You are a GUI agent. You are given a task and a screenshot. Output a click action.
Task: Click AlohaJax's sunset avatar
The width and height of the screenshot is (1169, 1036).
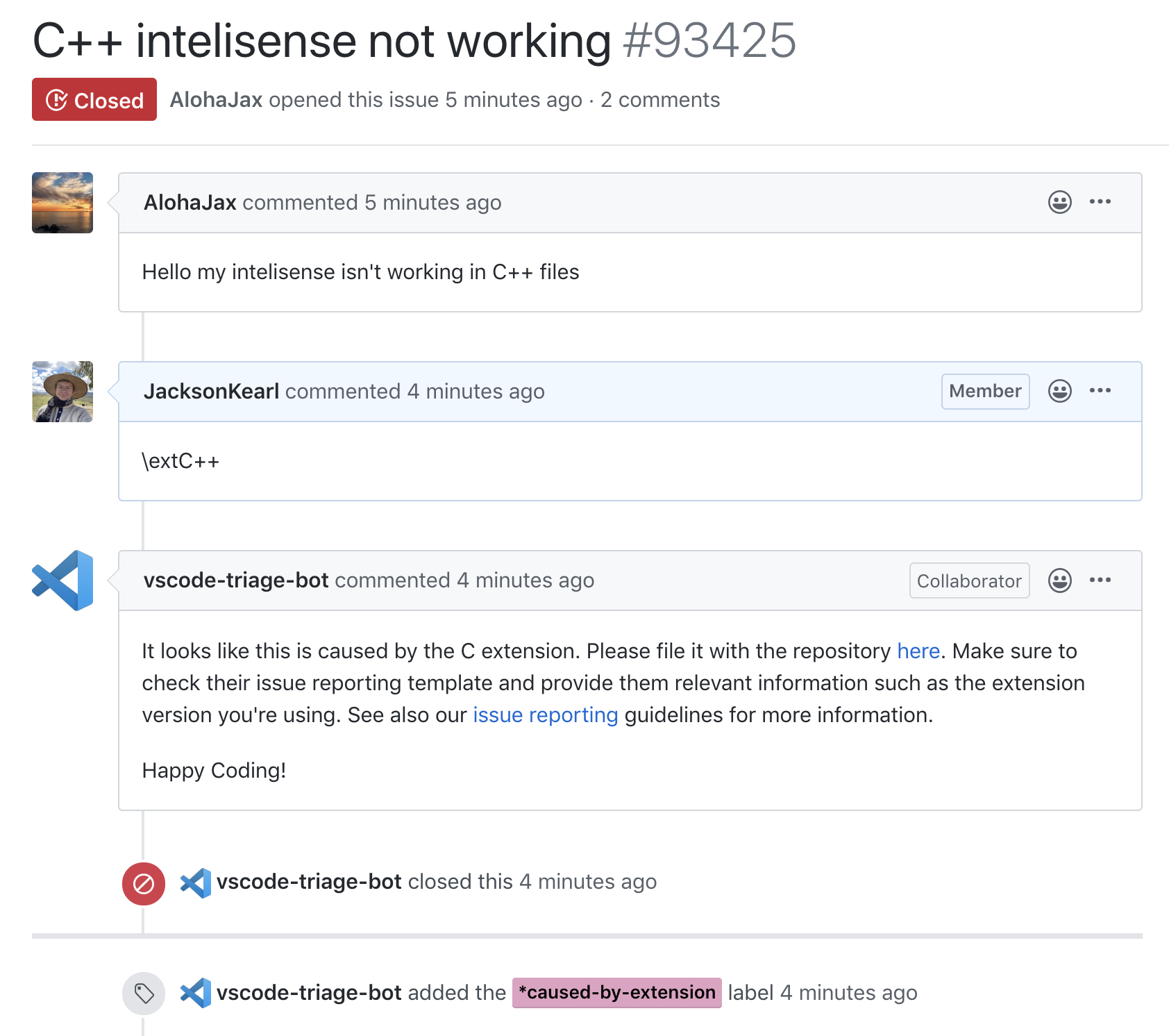click(x=62, y=203)
